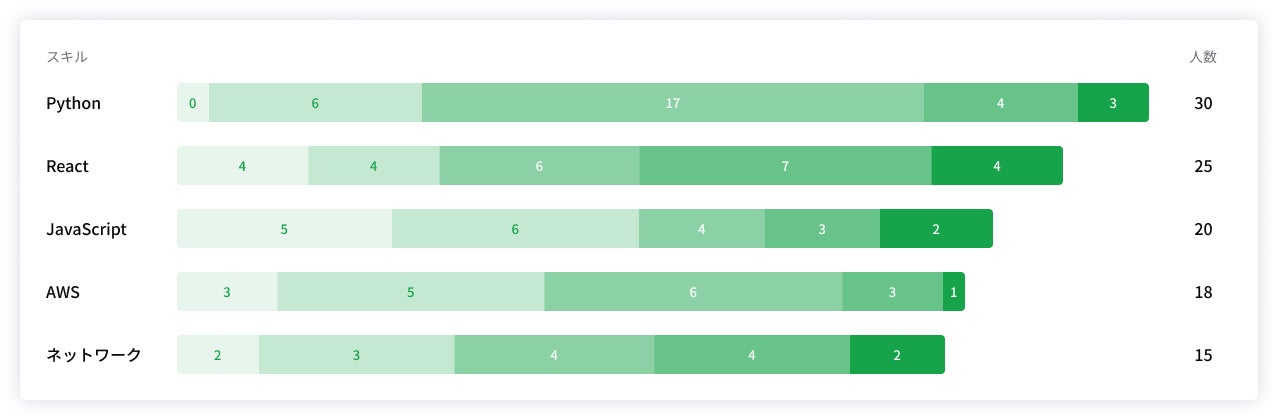1278x420 pixels.
Task: Click the React bar segment showing 6
Action: pyautogui.click(x=539, y=166)
